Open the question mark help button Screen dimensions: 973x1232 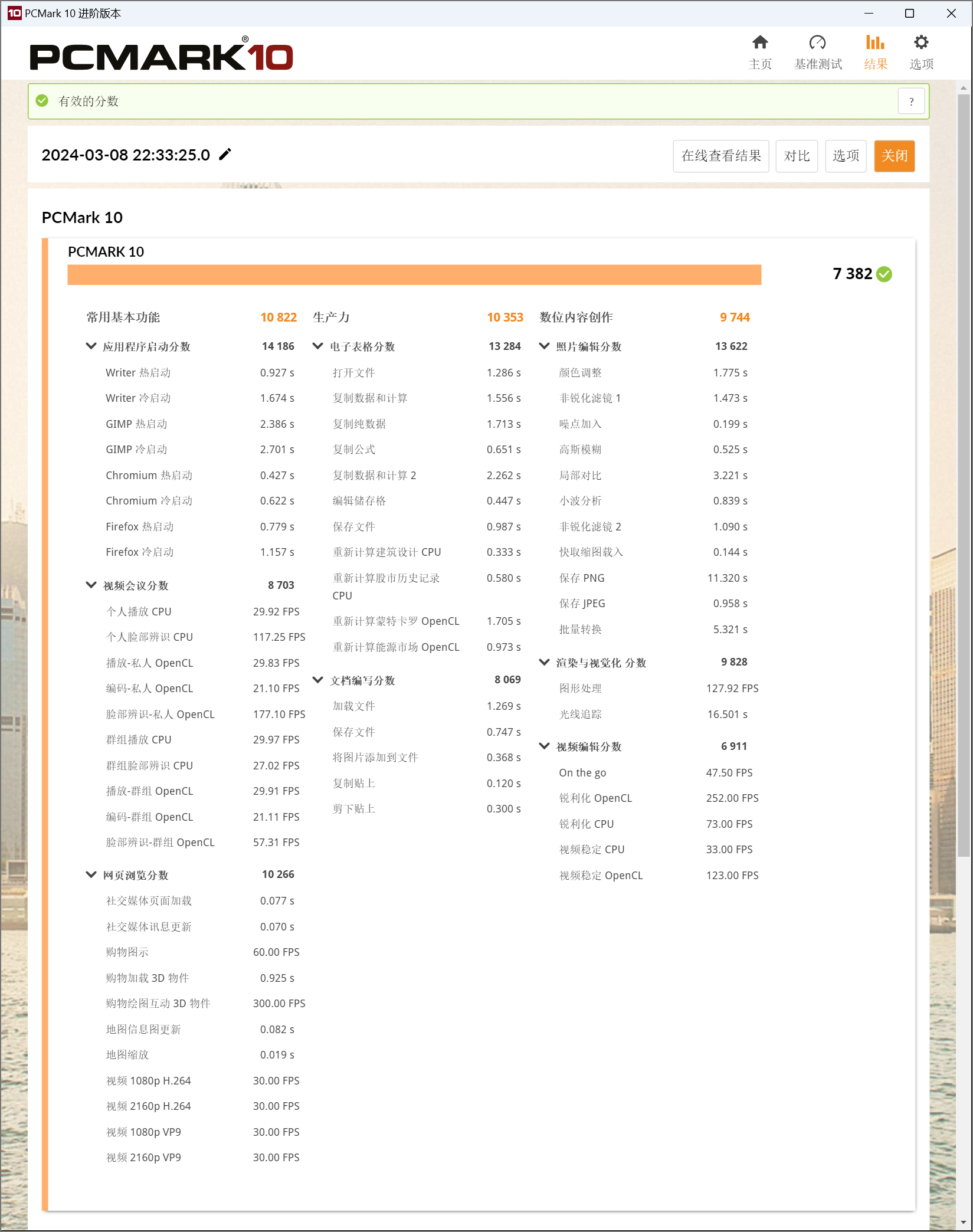point(911,101)
